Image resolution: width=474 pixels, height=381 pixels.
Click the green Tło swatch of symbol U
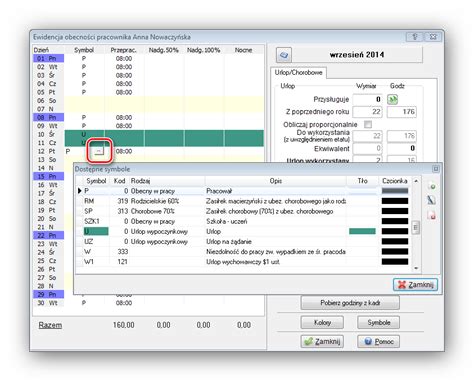[x=362, y=231]
